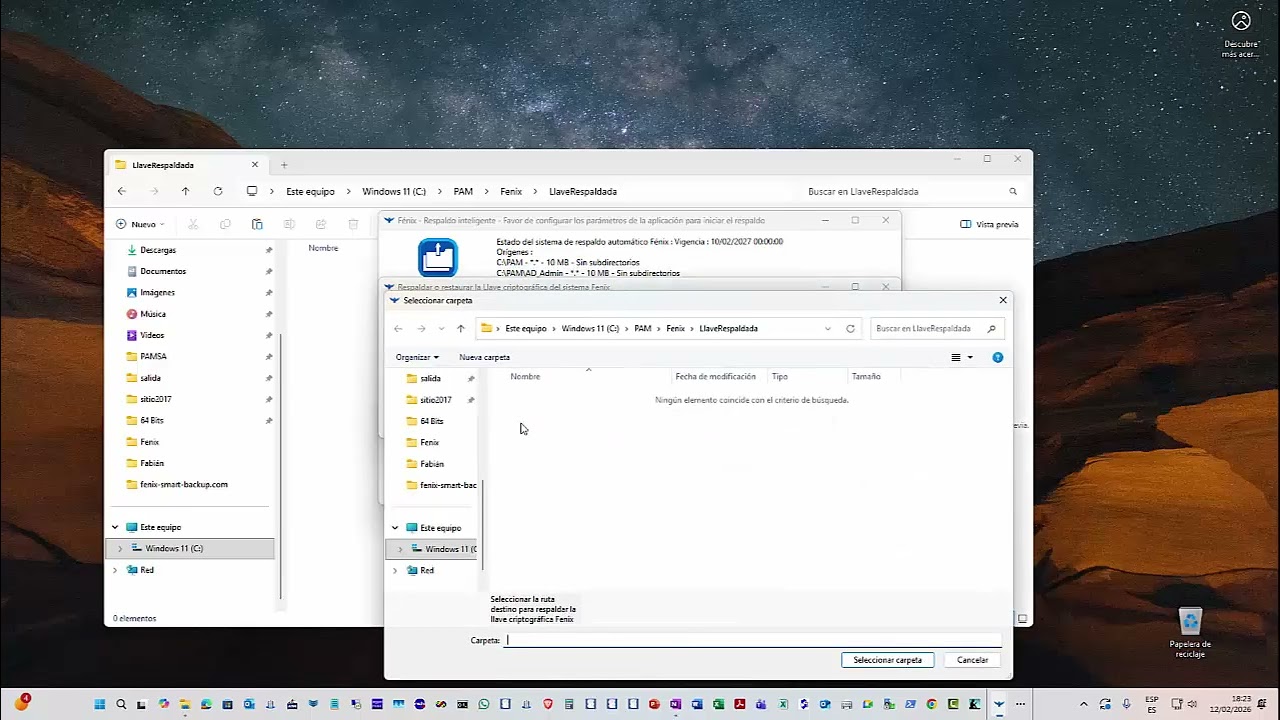1280x720 pixels.
Task: Open help in Seleccionar carpeta dialog
Action: point(997,357)
